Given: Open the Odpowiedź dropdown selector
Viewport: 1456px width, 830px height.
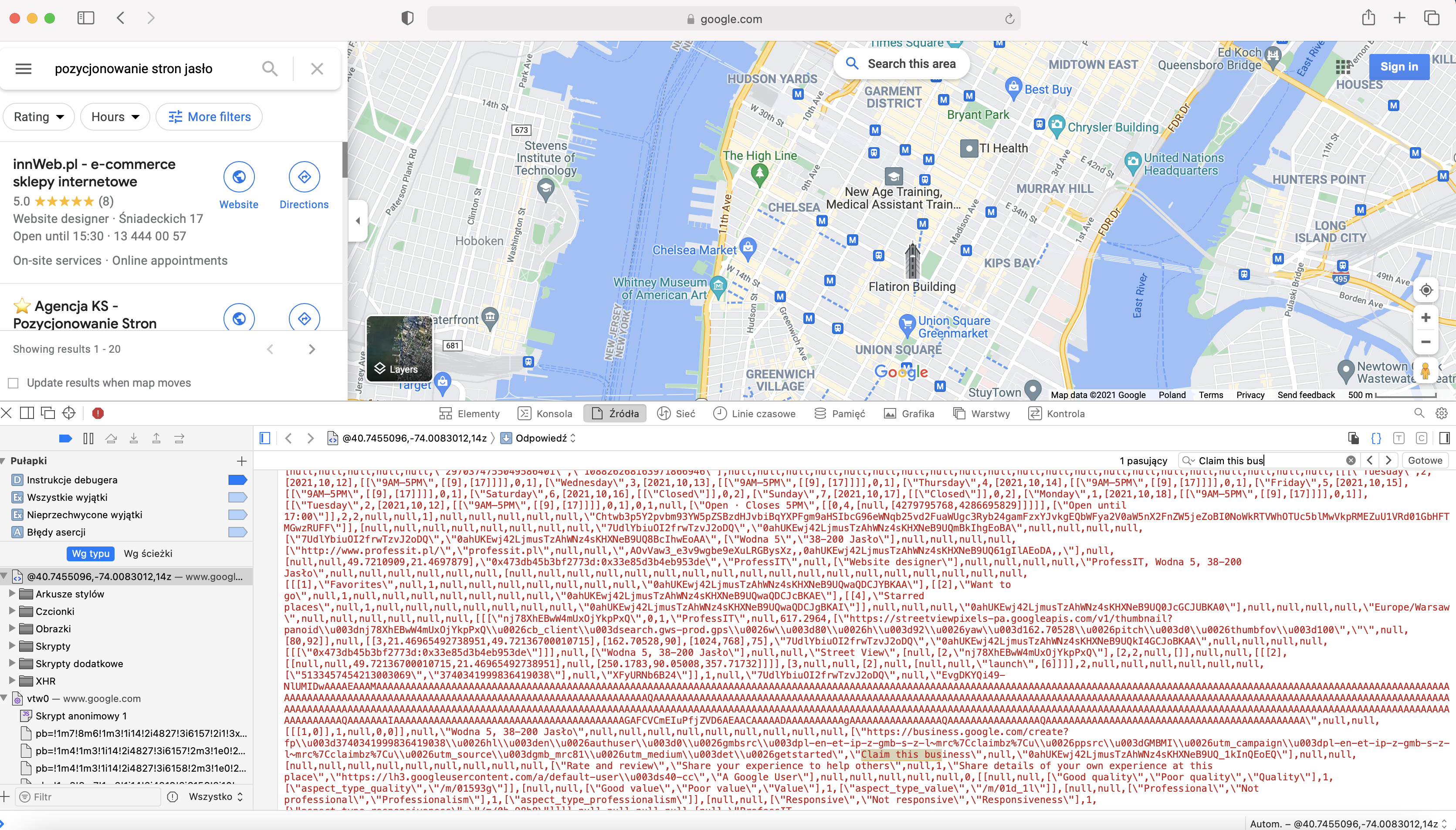Looking at the screenshot, I should pyautogui.click(x=539, y=438).
